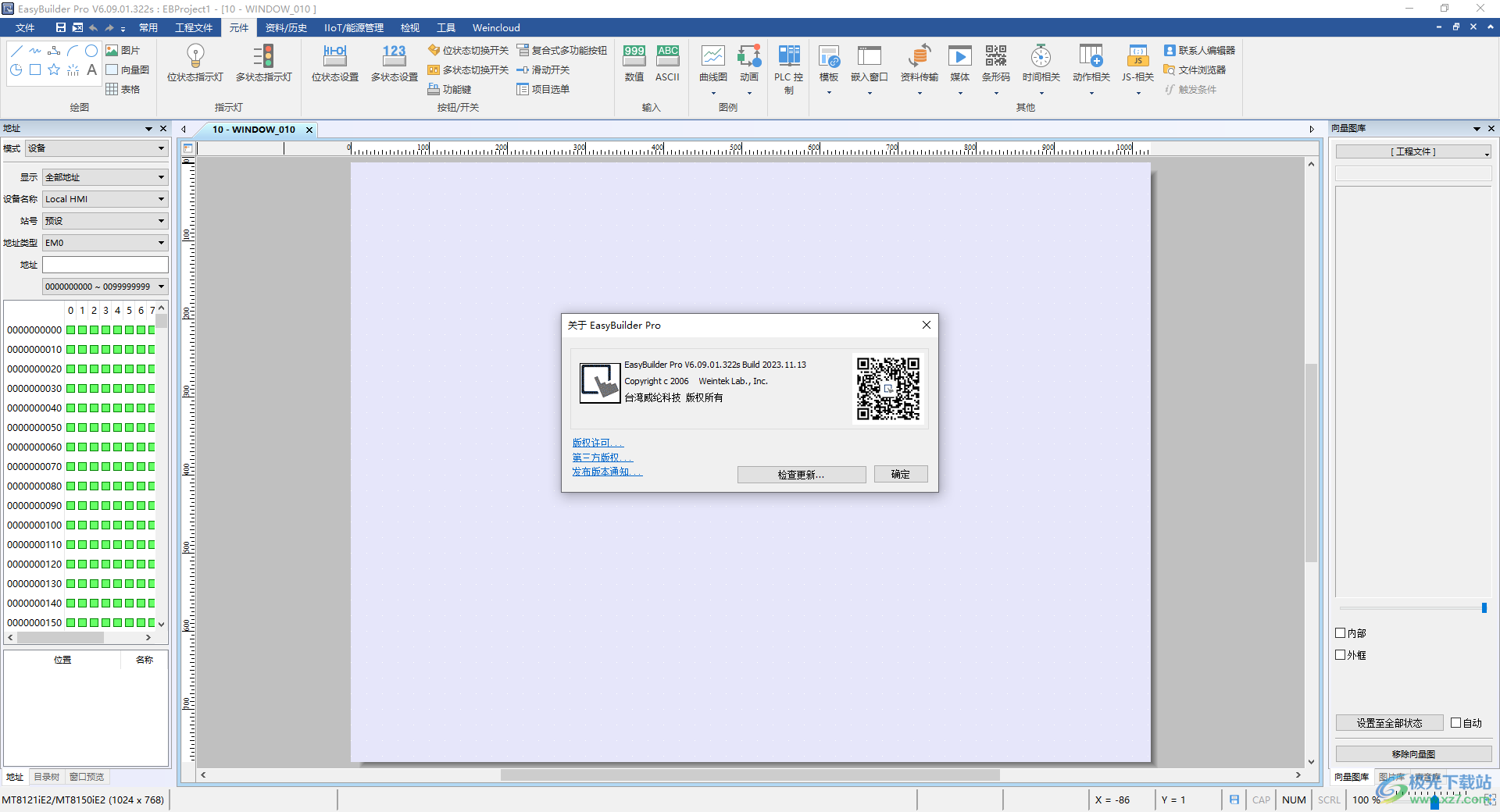This screenshot has width=1500, height=812.
Task: Open the [工程文件] library dropdown
Action: (1413, 151)
